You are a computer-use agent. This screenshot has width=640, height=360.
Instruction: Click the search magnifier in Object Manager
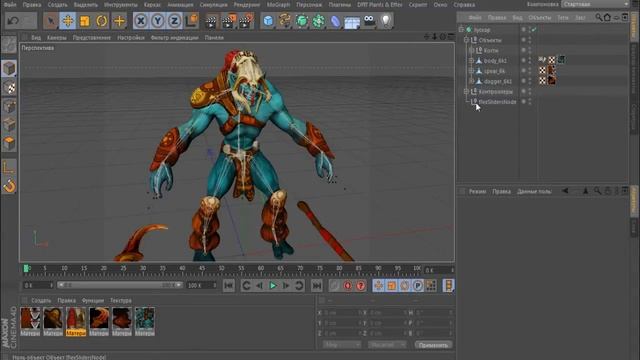point(598,17)
